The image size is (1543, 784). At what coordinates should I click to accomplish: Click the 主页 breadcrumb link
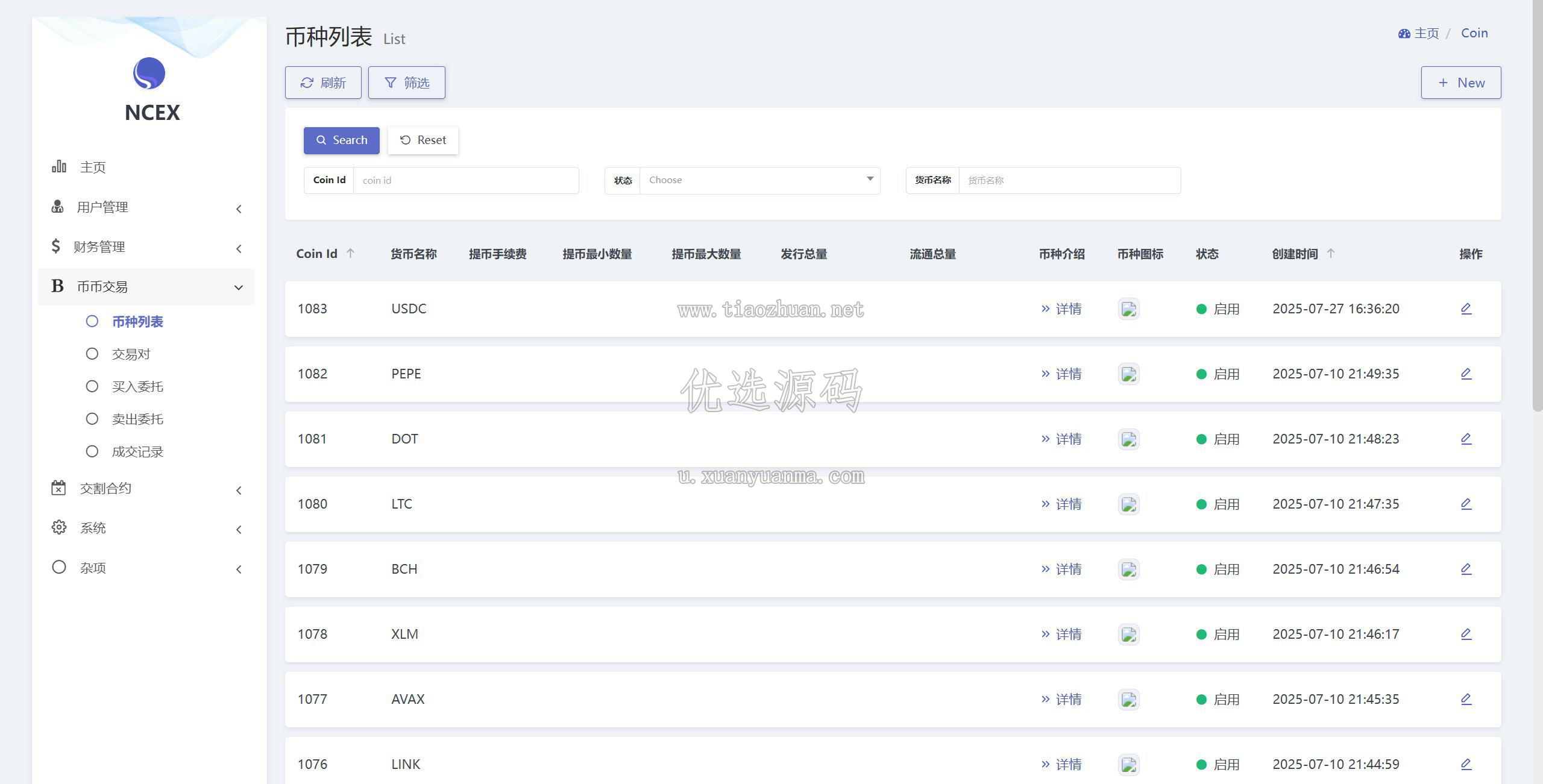tap(1427, 33)
